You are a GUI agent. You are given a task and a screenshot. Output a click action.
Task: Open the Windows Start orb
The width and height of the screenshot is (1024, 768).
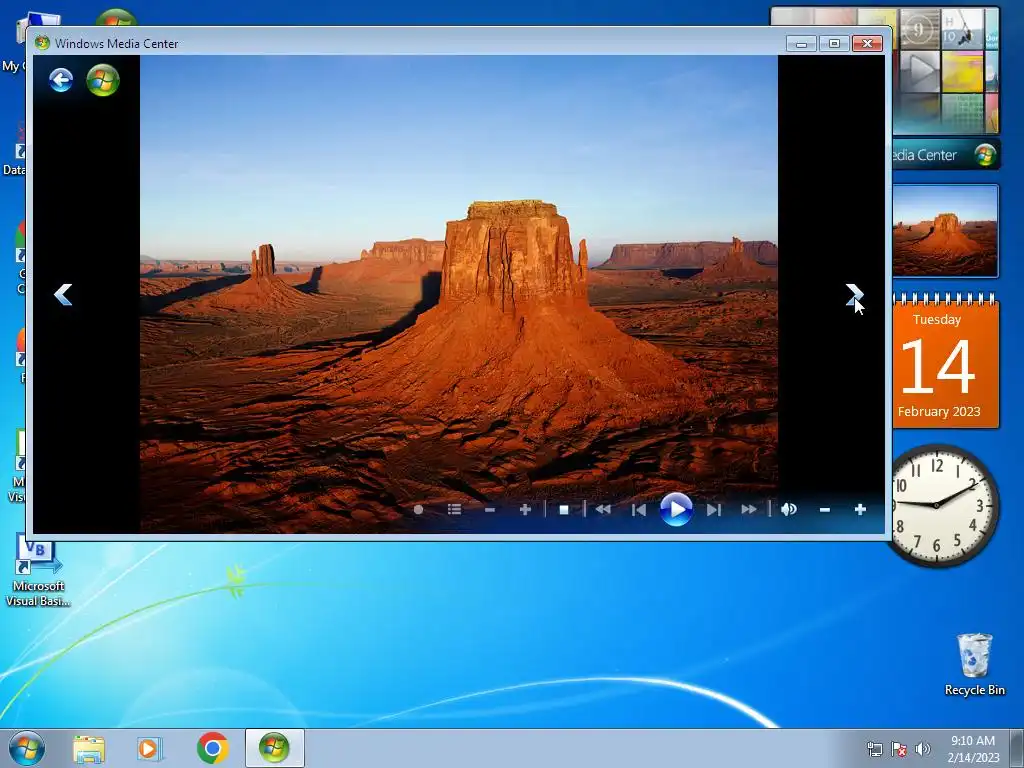(27, 748)
